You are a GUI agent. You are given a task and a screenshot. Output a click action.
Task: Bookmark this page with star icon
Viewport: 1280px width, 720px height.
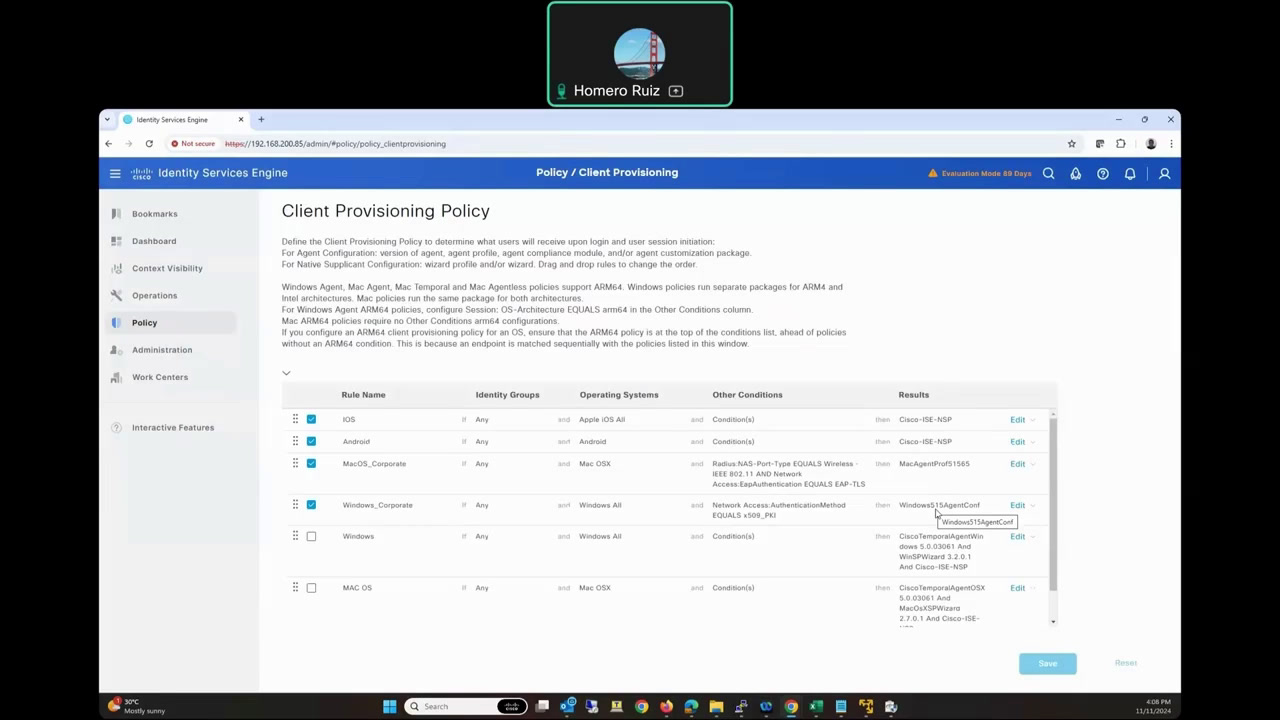(1071, 144)
